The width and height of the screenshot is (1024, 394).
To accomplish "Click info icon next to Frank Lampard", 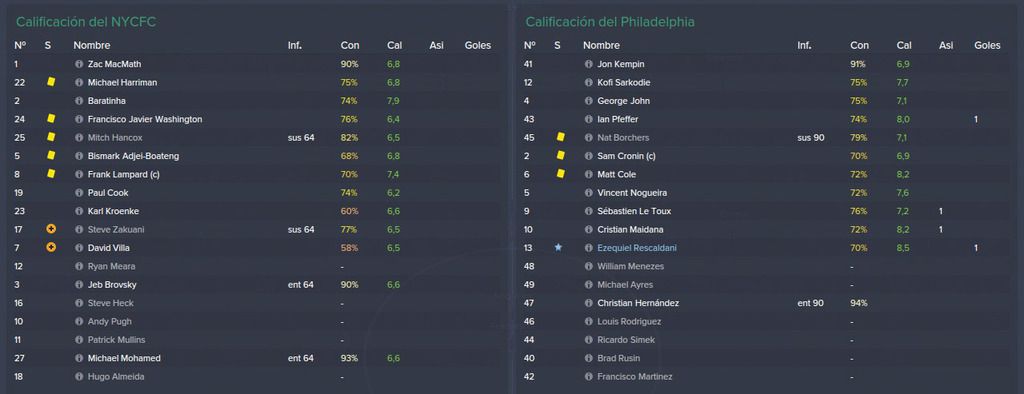I will tap(79, 174).
